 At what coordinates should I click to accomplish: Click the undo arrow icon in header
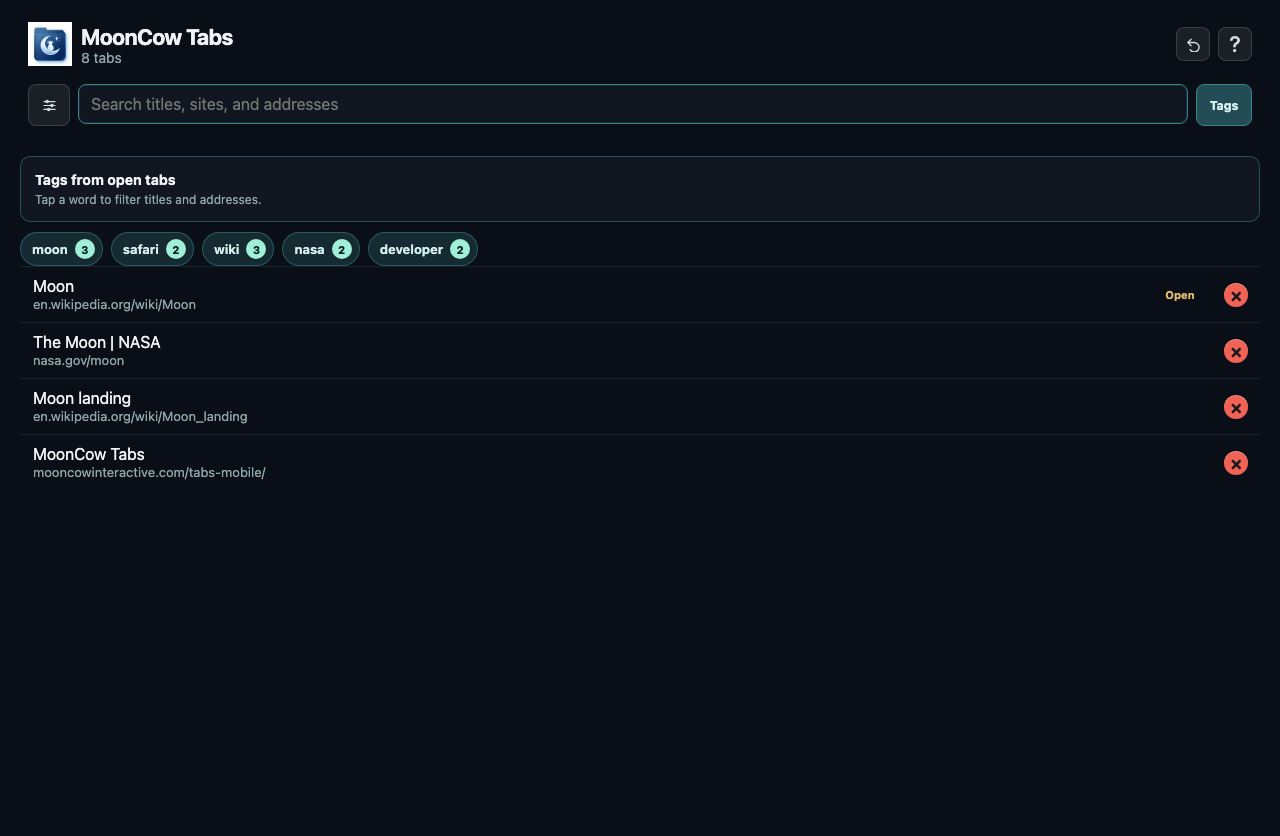(x=1193, y=44)
